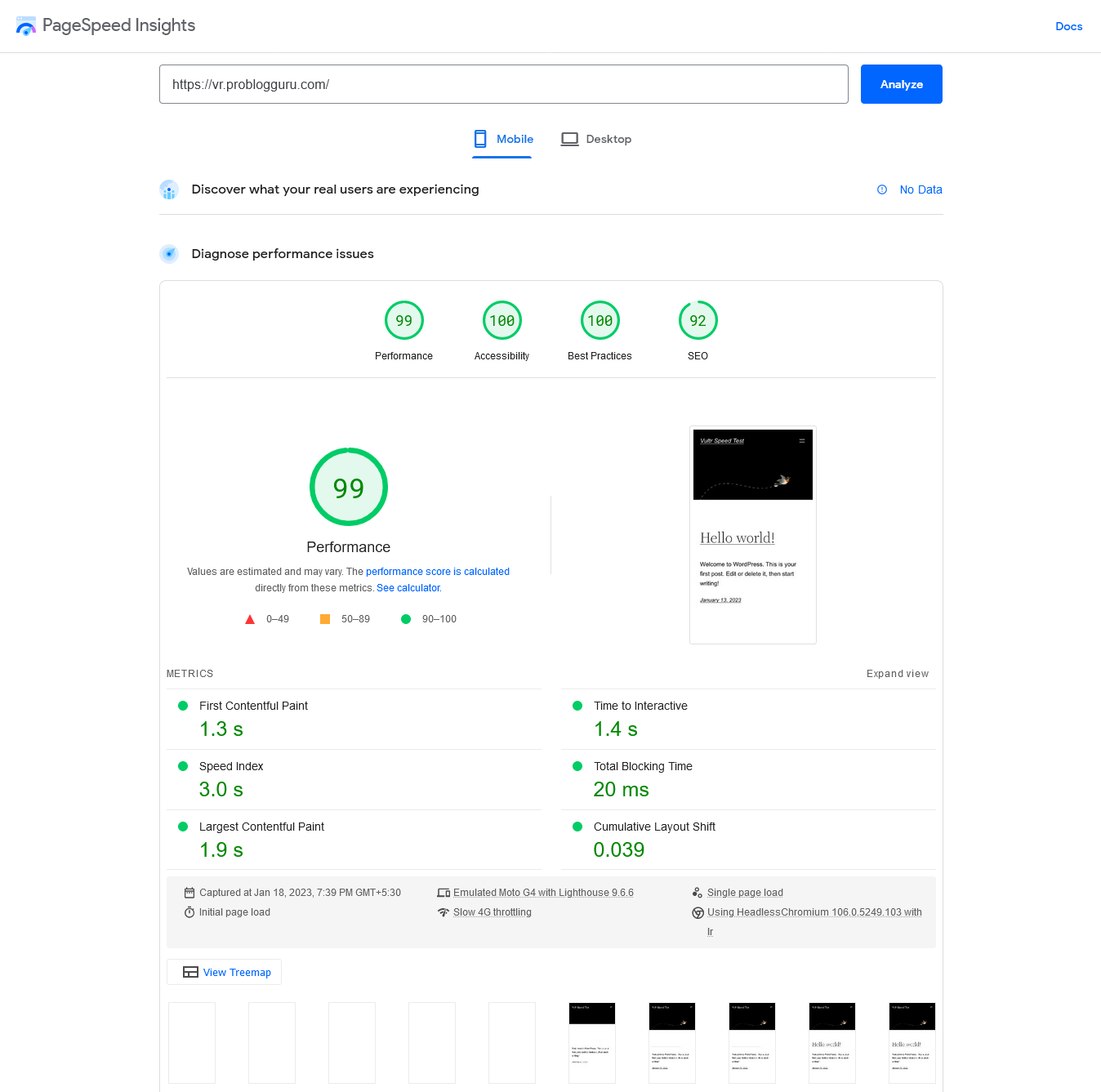
Task: Click the URL input field
Action: 503,84
